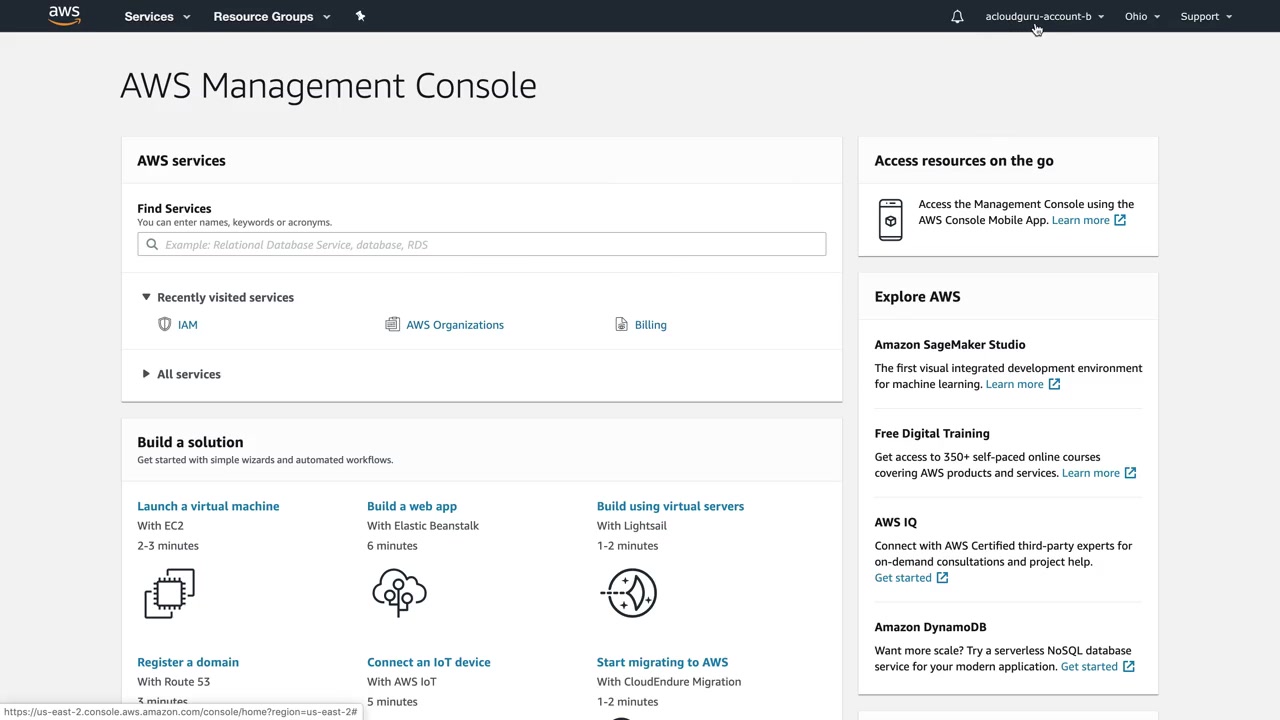This screenshot has height=720, width=1280.
Task: Open the Support menu
Action: (1206, 16)
